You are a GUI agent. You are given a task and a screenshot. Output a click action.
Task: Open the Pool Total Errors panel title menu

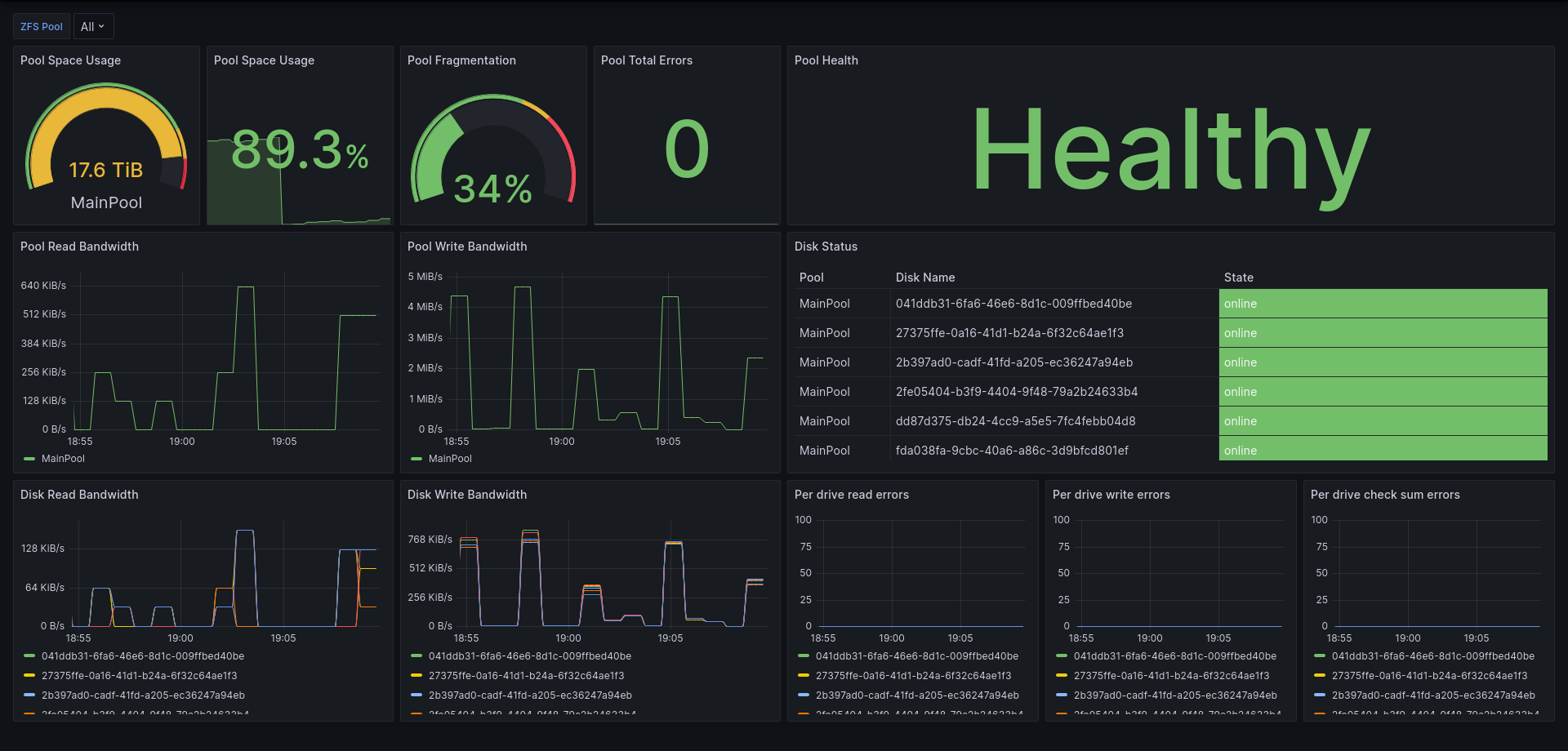click(647, 60)
